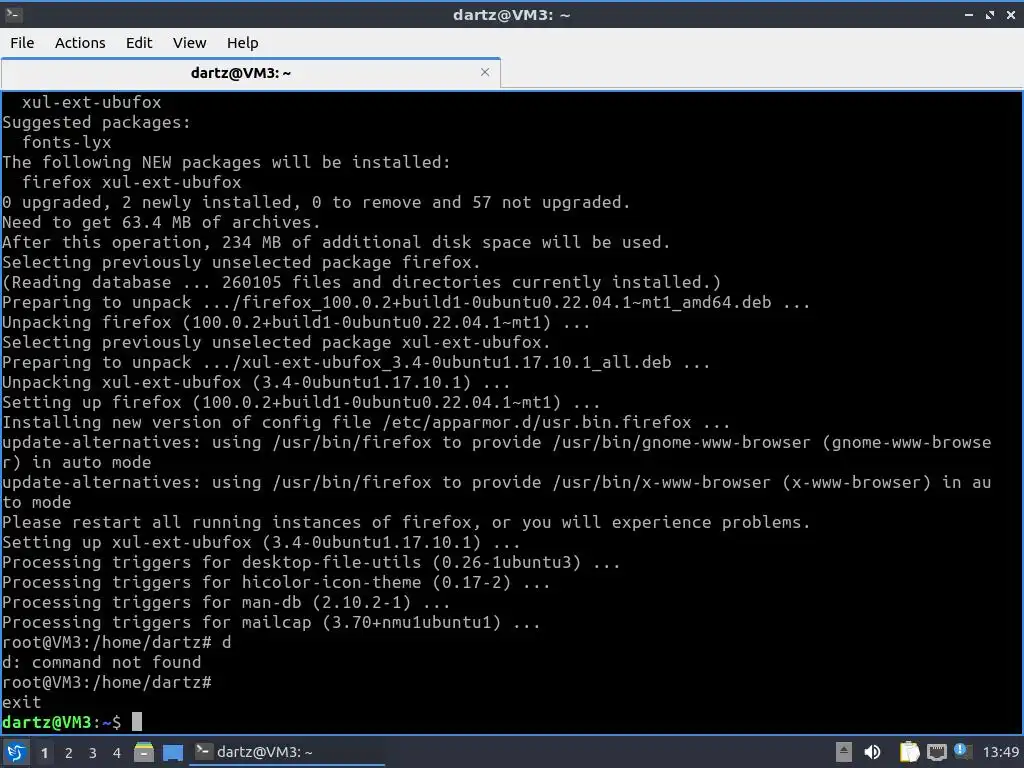Open the Help menu

[242, 43]
